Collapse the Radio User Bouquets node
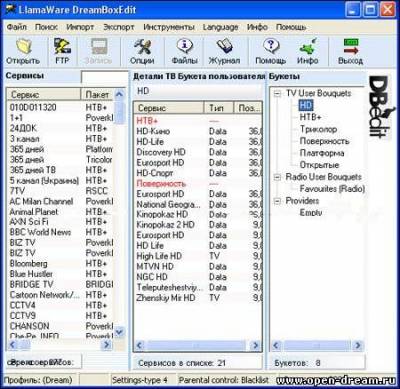Screen dimensions: 400x389 pos(277,177)
